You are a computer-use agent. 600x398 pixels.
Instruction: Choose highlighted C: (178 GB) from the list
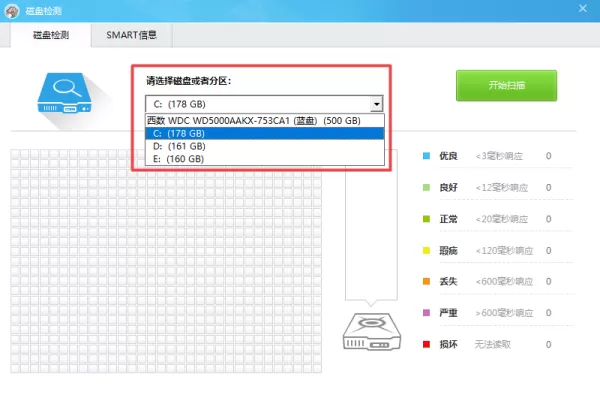click(264, 133)
